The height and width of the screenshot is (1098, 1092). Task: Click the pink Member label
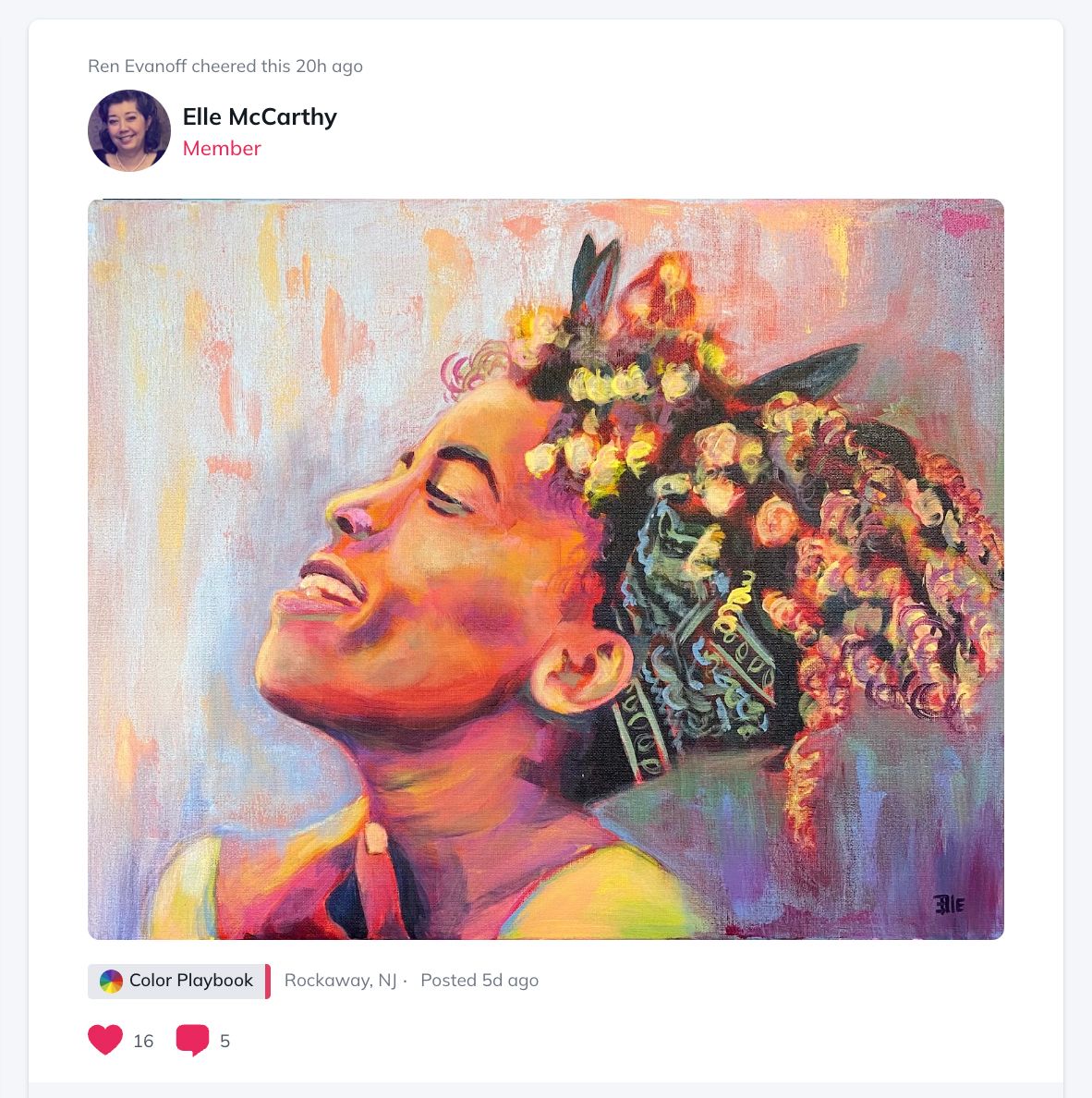coord(222,148)
